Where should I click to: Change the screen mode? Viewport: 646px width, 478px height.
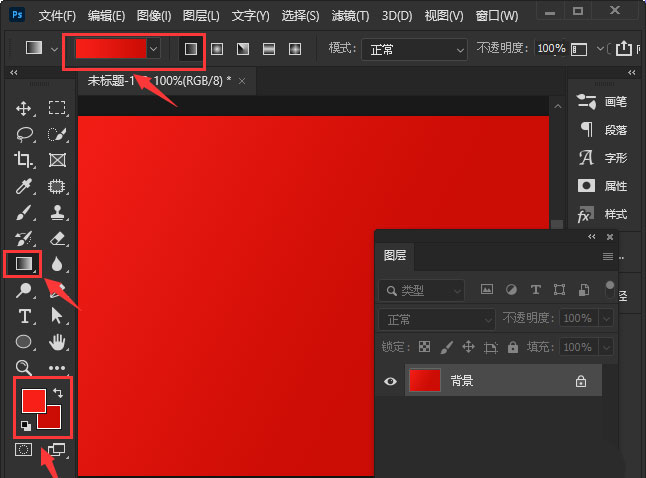point(56,449)
